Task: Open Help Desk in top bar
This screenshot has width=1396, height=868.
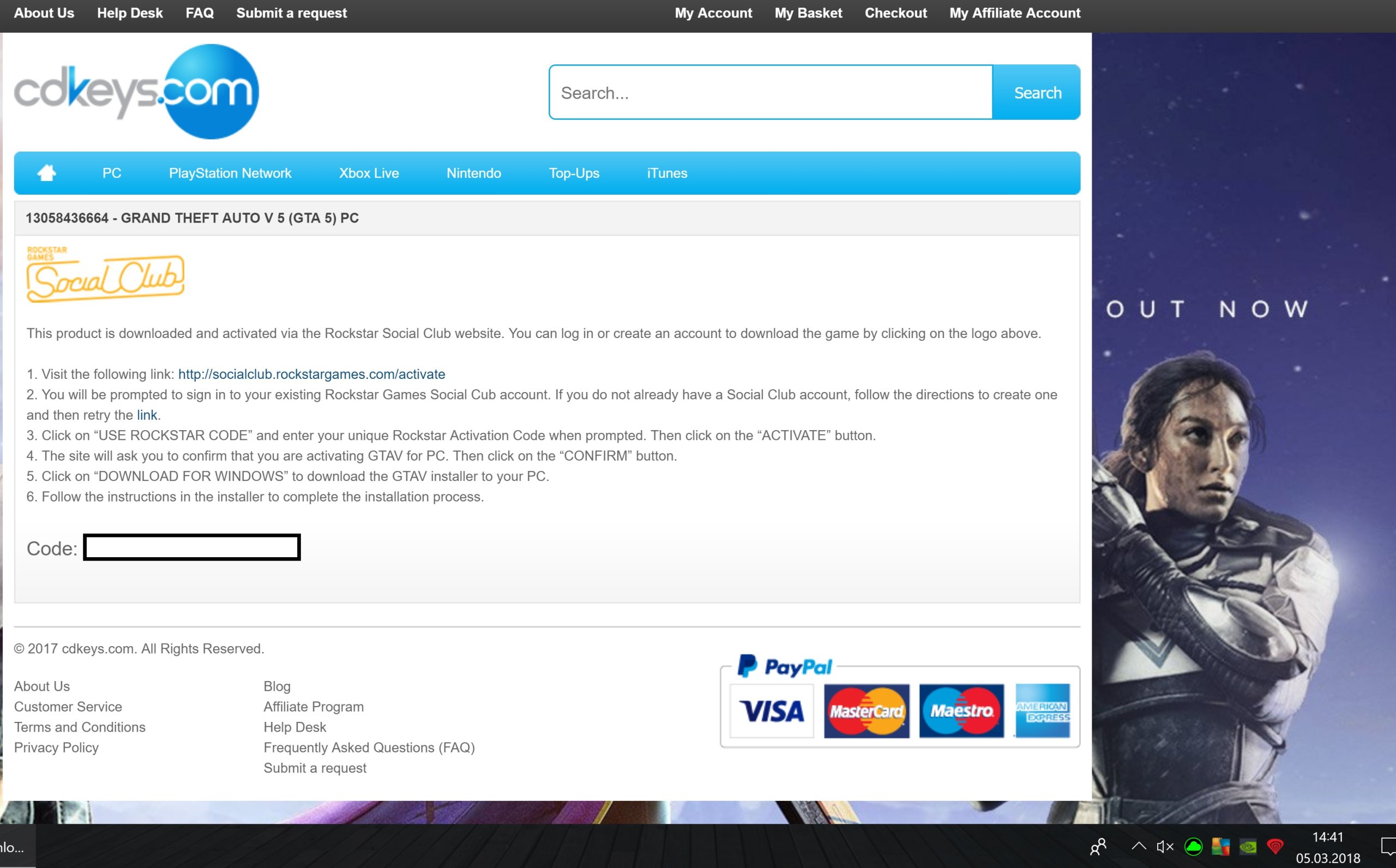Action: [x=130, y=13]
